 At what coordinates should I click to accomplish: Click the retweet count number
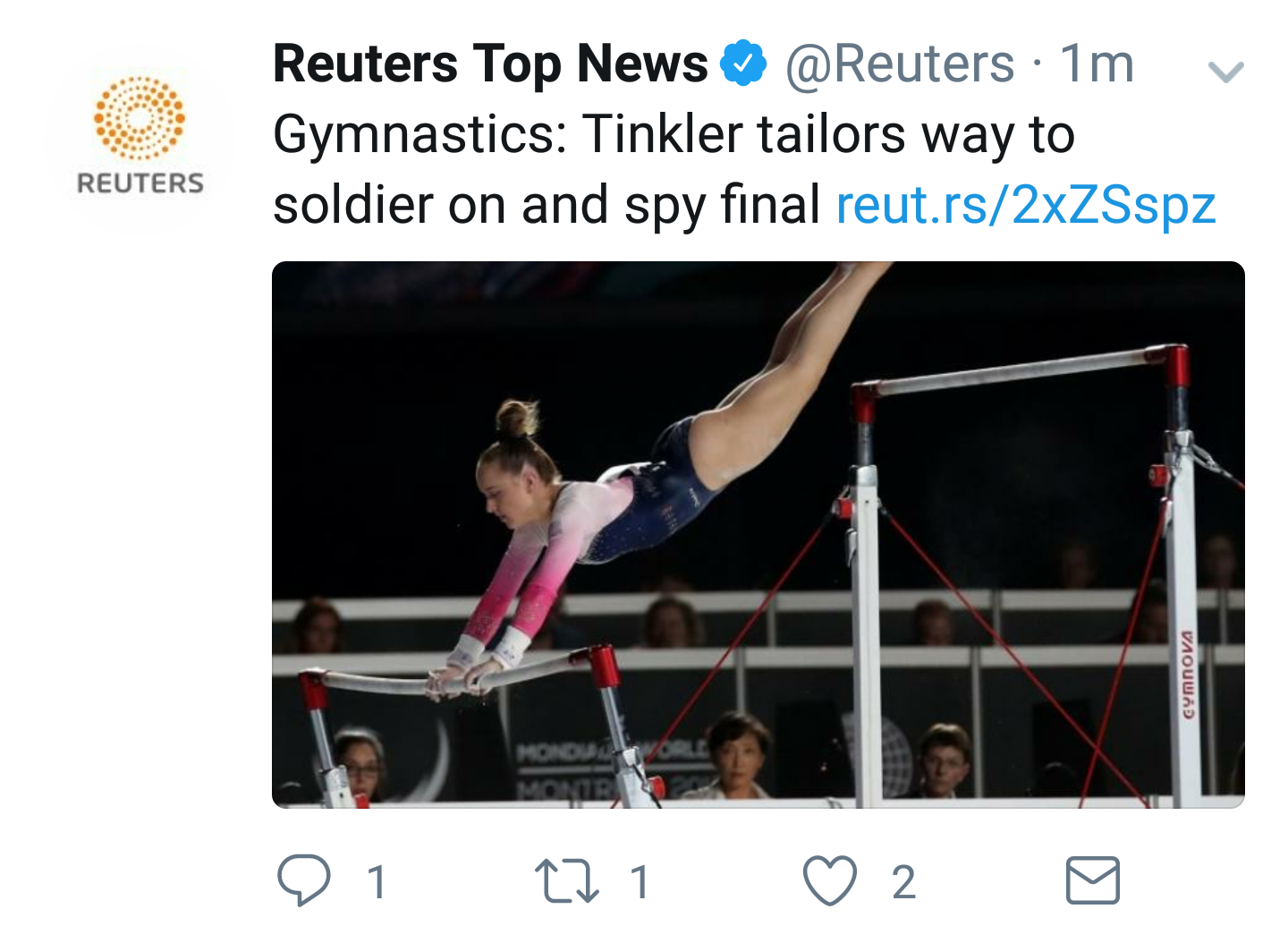click(640, 882)
